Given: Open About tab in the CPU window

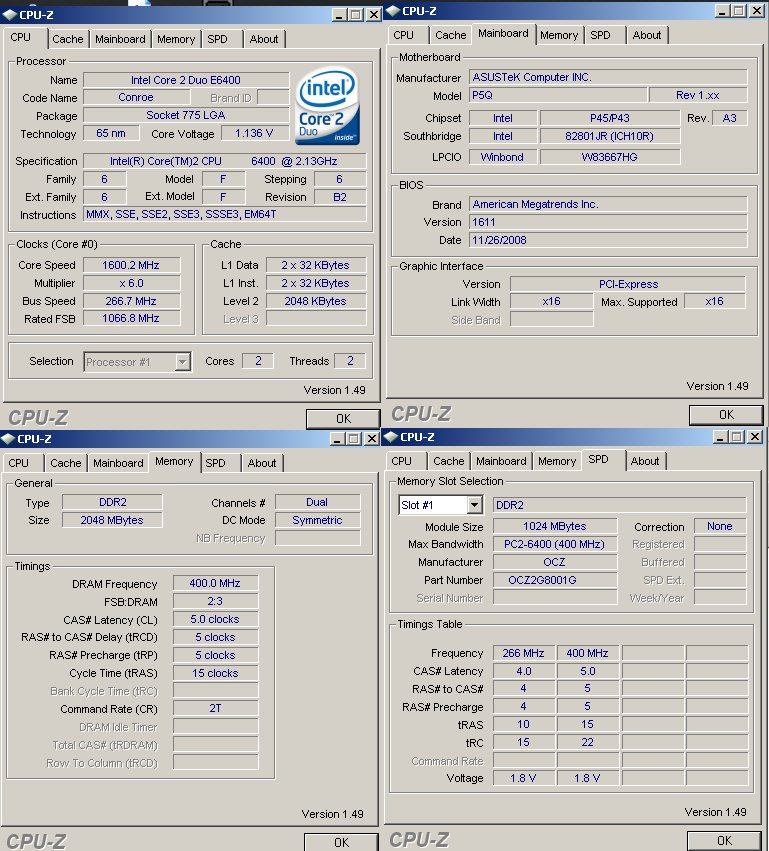Looking at the screenshot, I should tap(264, 39).
